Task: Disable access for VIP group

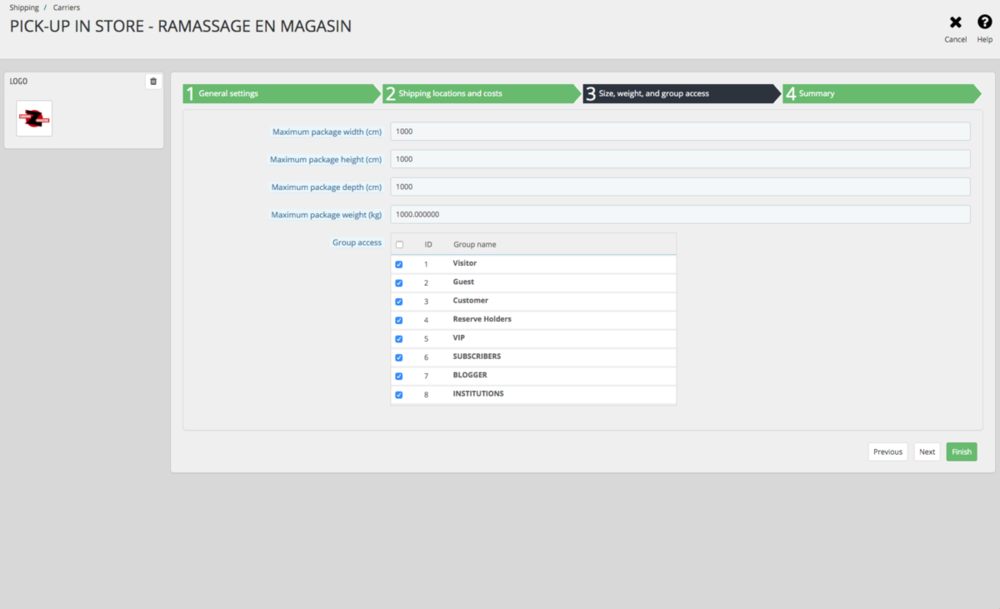Action: [400, 339]
